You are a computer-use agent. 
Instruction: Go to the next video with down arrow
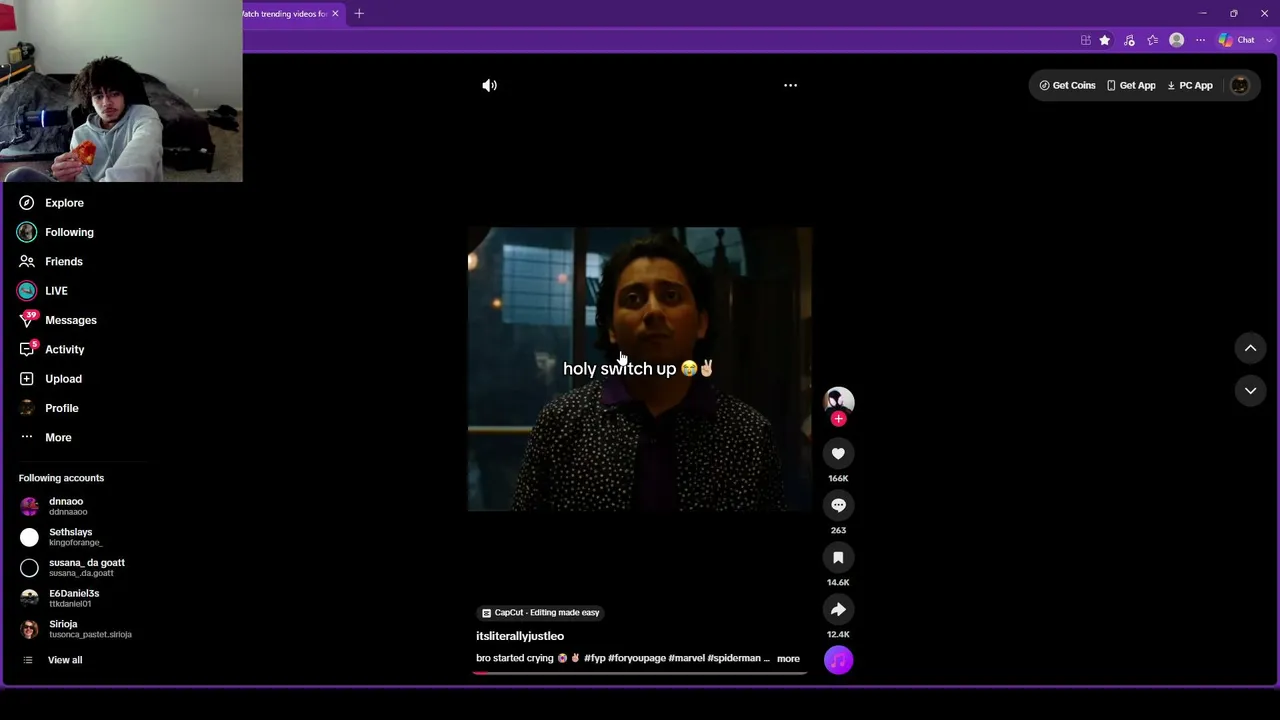(x=1250, y=391)
